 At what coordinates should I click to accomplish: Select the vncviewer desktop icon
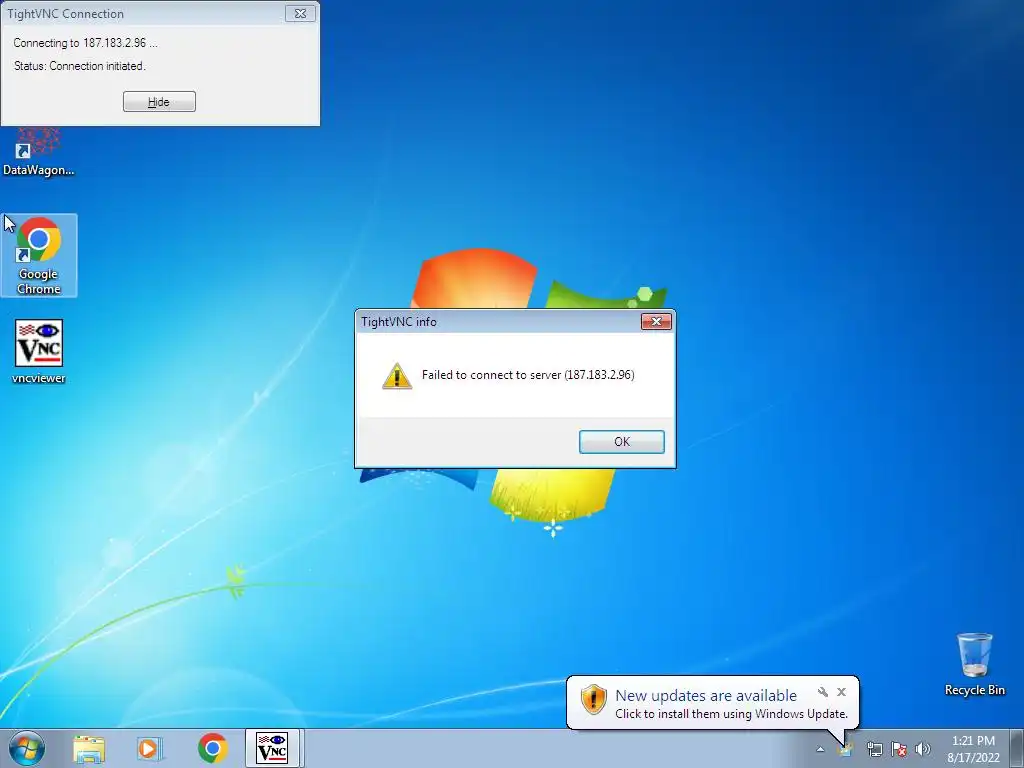pyautogui.click(x=39, y=352)
